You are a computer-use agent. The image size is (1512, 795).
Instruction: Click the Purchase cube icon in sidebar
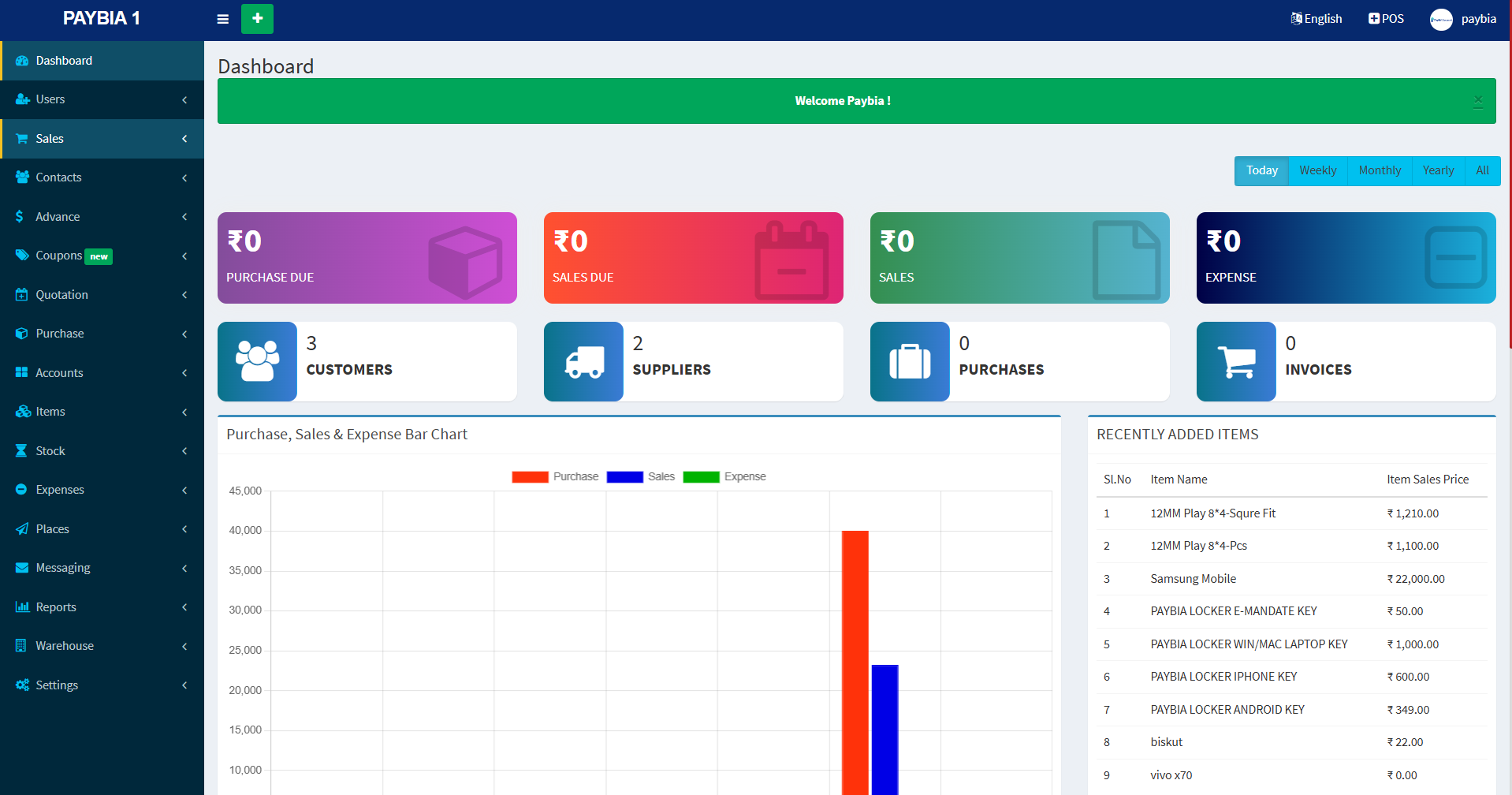(x=21, y=334)
